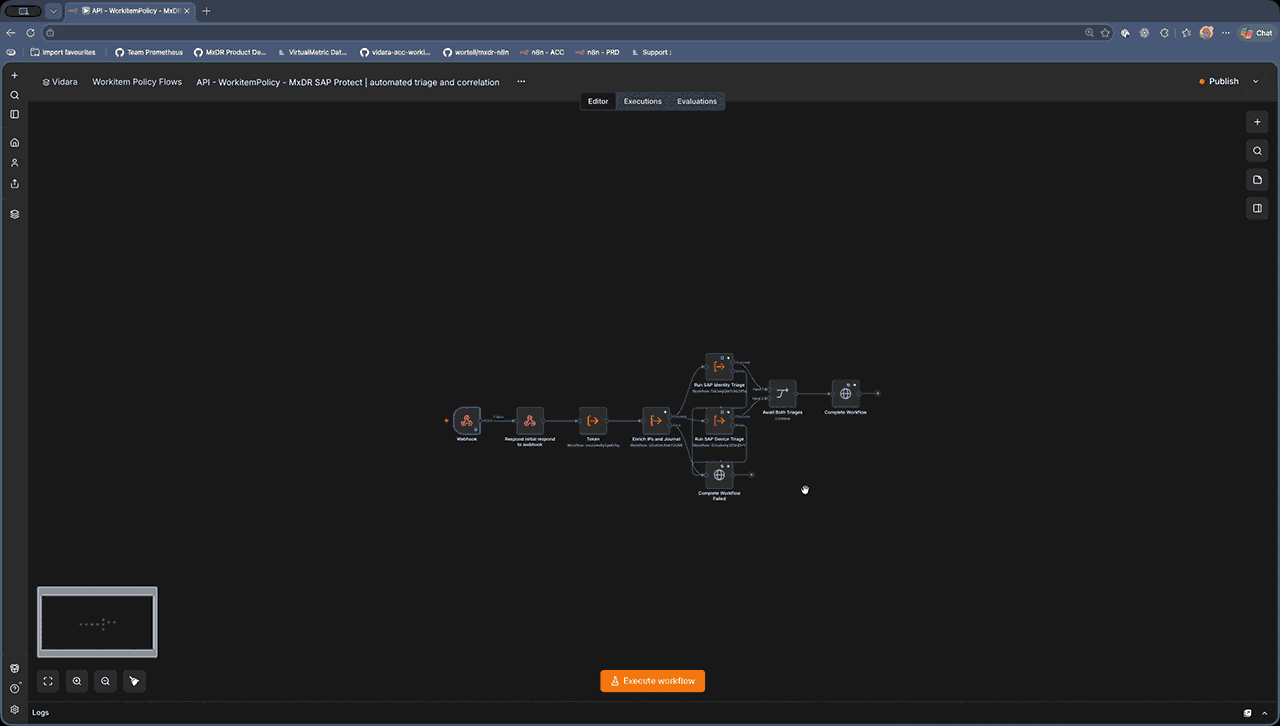The height and width of the screenshot is (726, 1280).
Task: Create new item from sidebar plus icon
Action: point(14,75)
